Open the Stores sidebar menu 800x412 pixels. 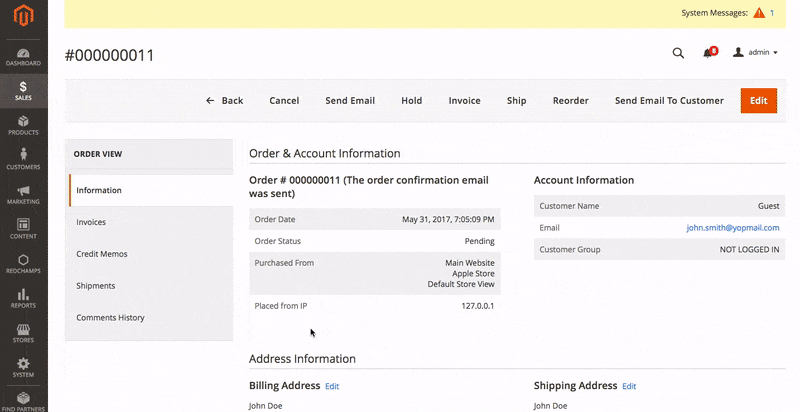pyautogui.click(x=23, y=333)
